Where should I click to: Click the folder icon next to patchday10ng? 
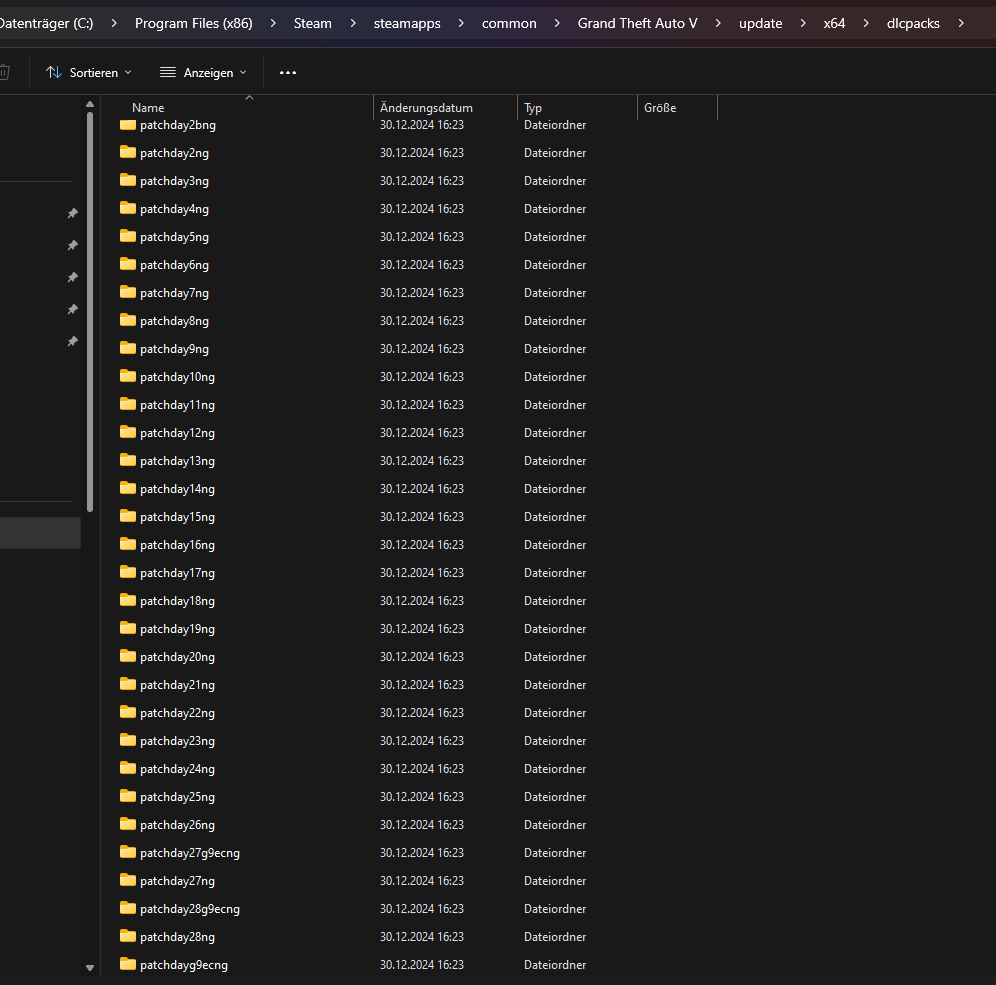click(127, 376)
